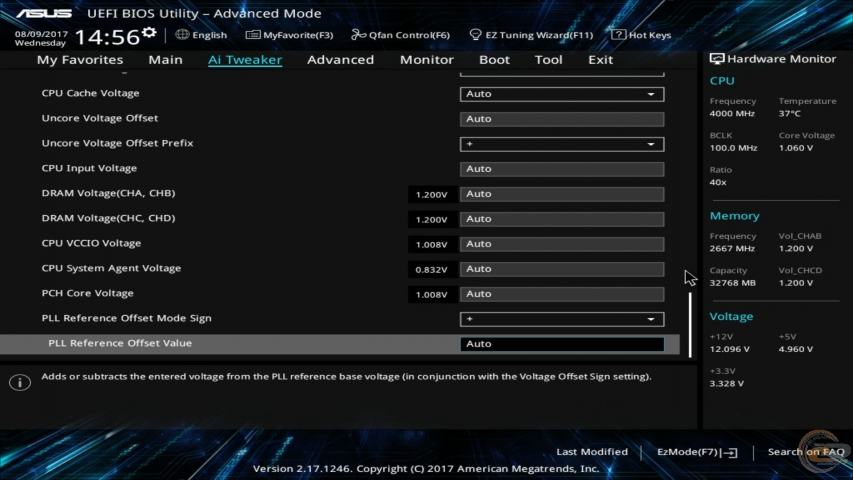This screenshot has width=853, height=480.
Task: Select PLL Reference Offset Mode Sign label
Action: click(126, 318)
